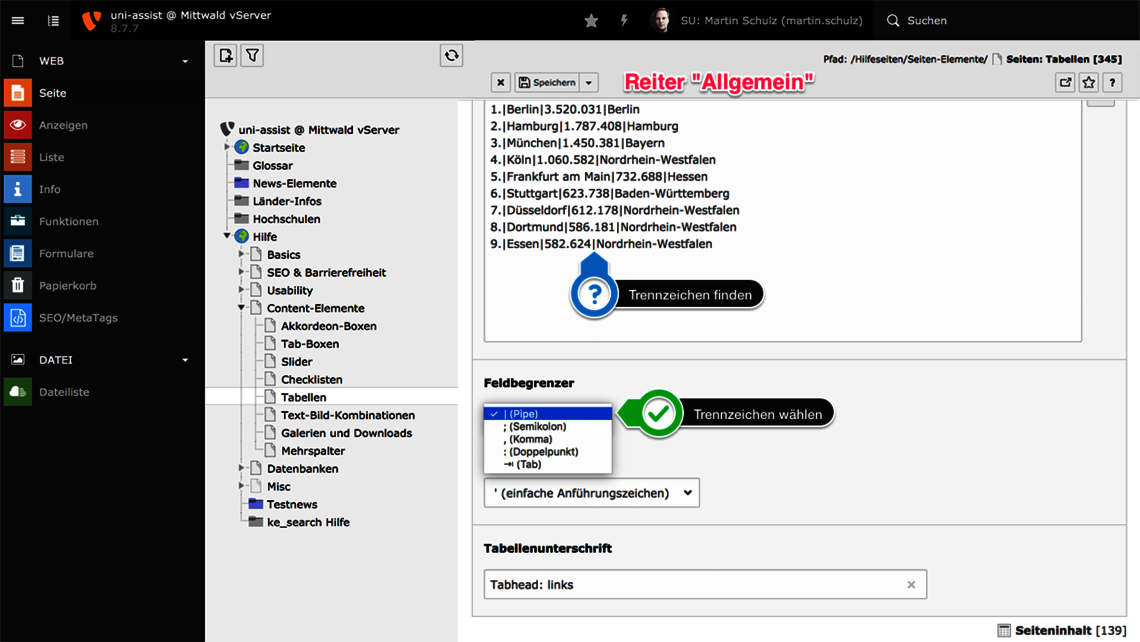Open the flush caches lightning icon
Screen dimensions: 1140x642
coord(624,20)
